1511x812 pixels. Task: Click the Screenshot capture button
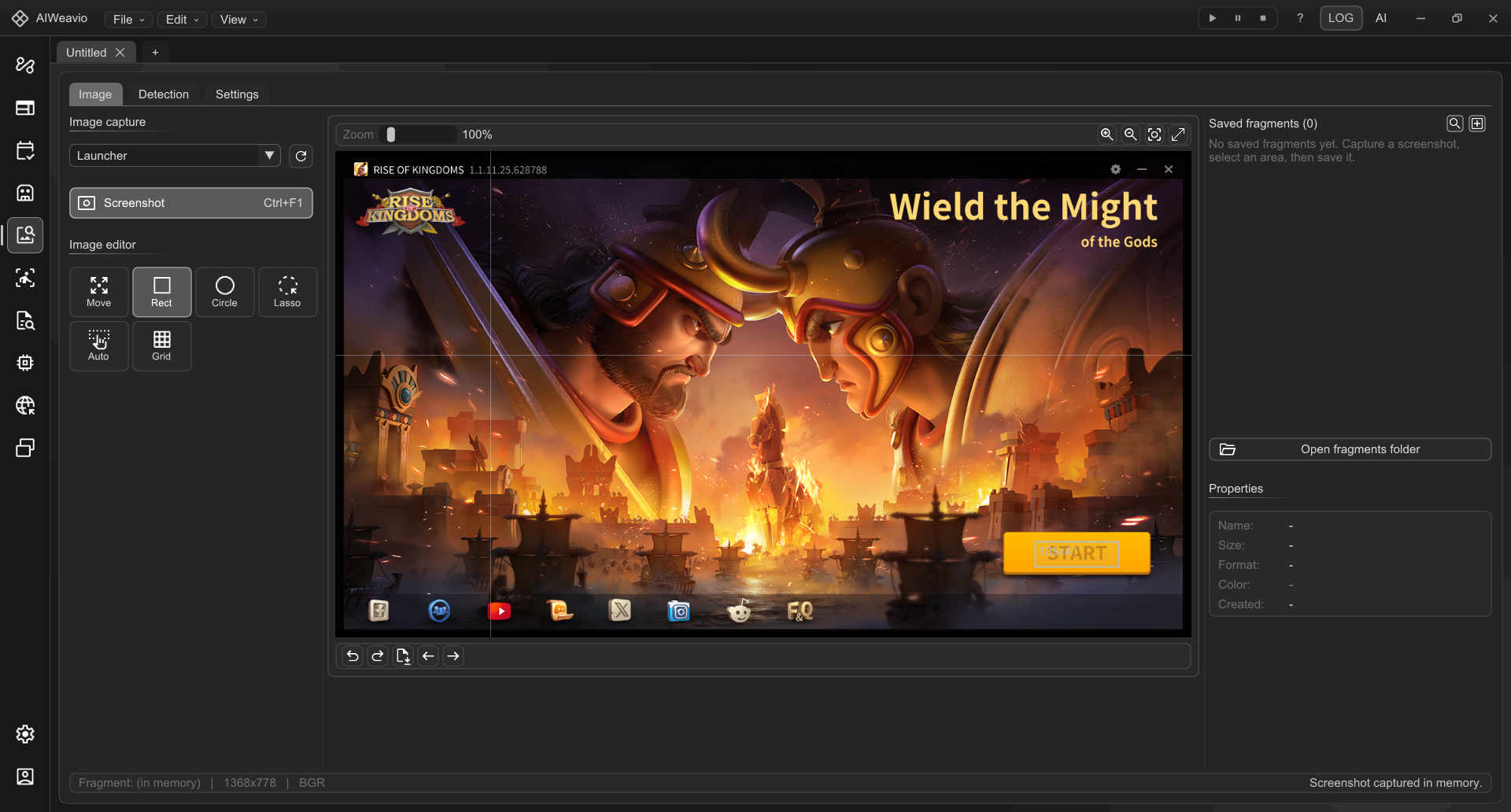(x=191, y=203)
